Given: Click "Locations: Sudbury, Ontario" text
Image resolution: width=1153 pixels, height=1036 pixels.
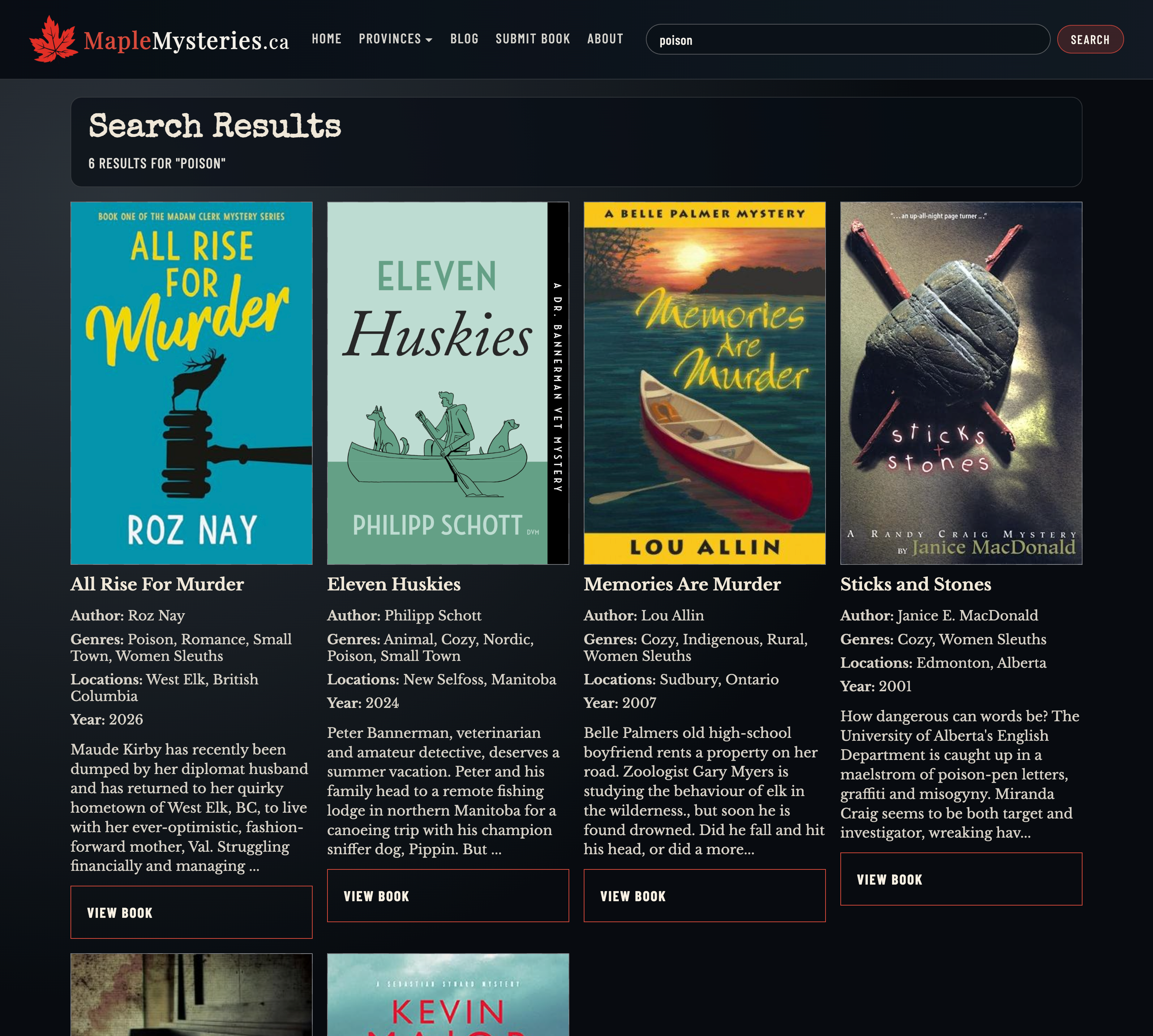Looking at the screenshot, I should click(681, 679).
